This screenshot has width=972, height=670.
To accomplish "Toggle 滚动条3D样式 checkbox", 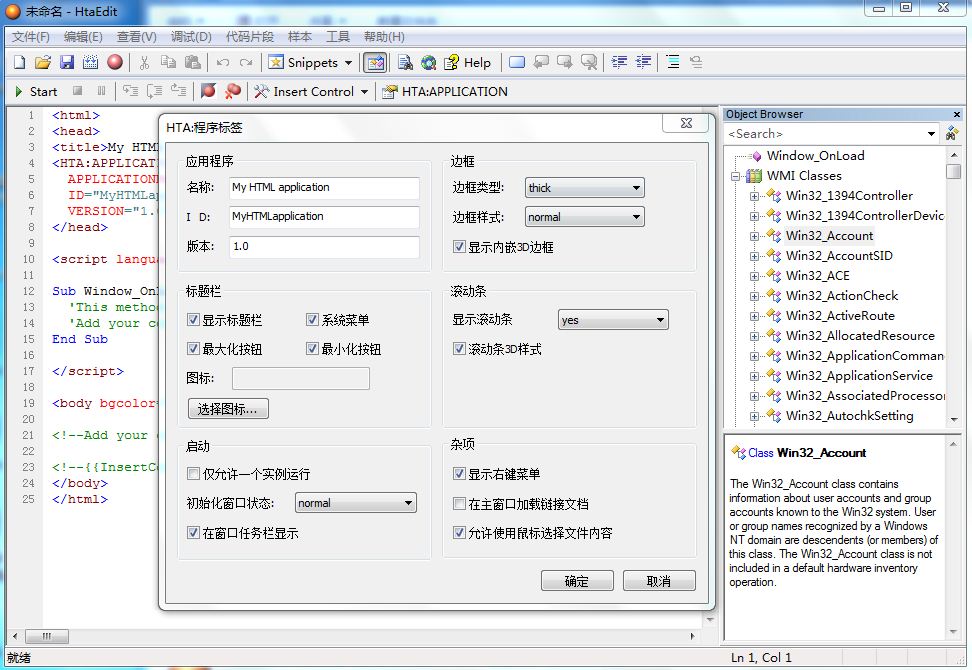I will pyautogui.click(x=459, y=349).
